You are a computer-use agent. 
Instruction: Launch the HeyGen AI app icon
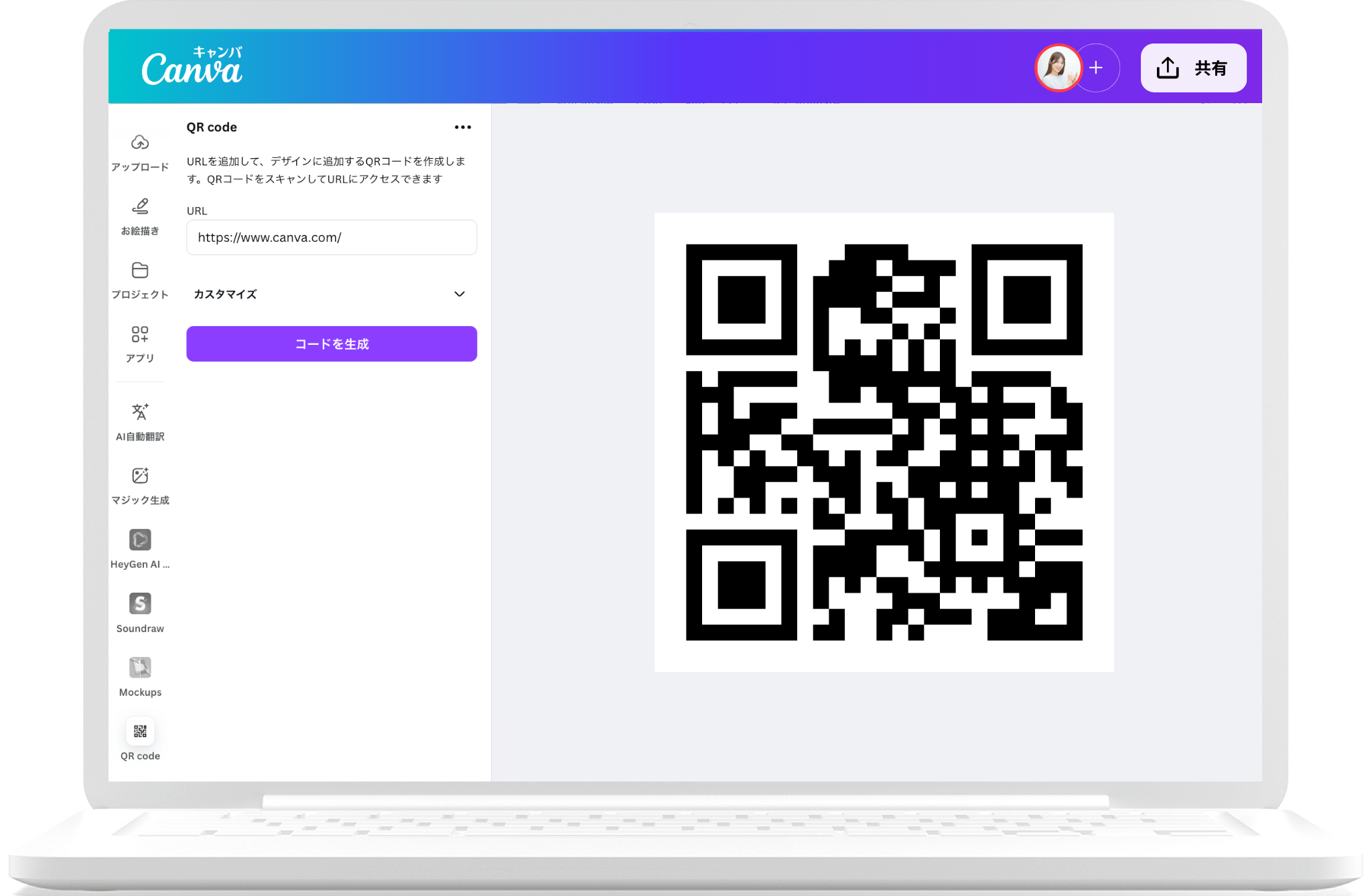[x=140, y=540]
